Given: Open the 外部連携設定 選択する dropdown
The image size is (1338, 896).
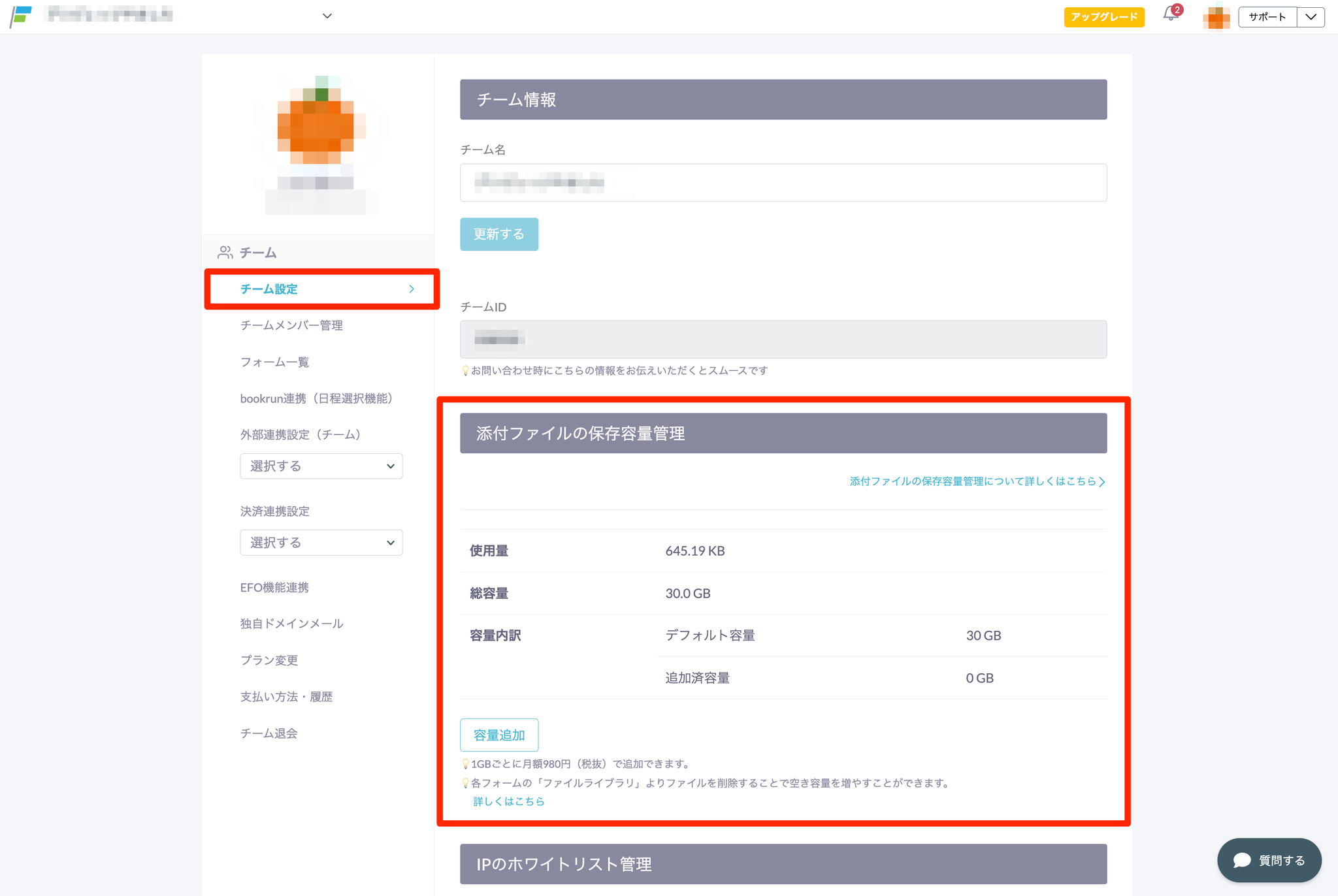Looking at the screenshot, I should click(x=321, y=466).
